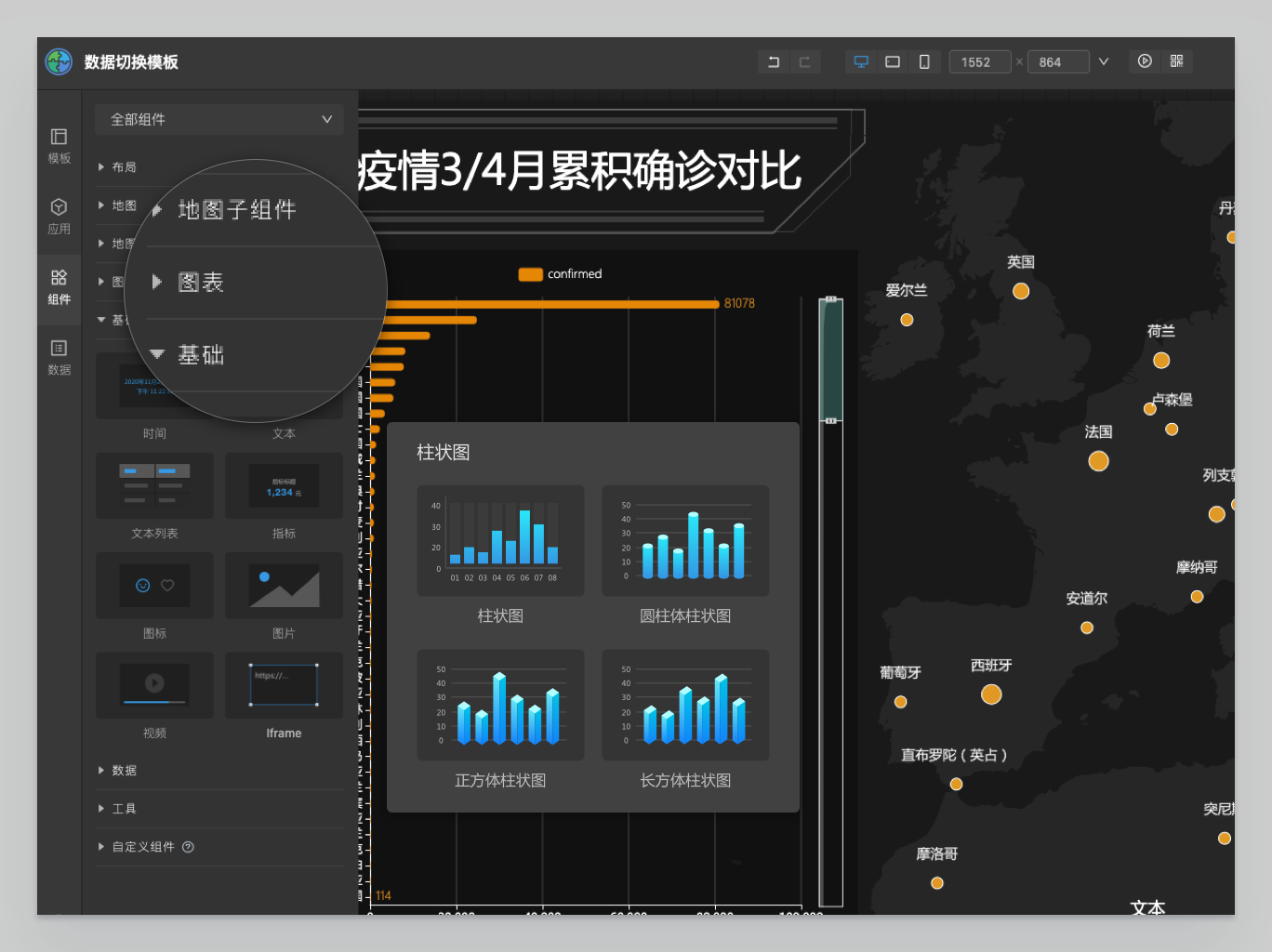Edit the canvas height field 864

pos(1058,62)
